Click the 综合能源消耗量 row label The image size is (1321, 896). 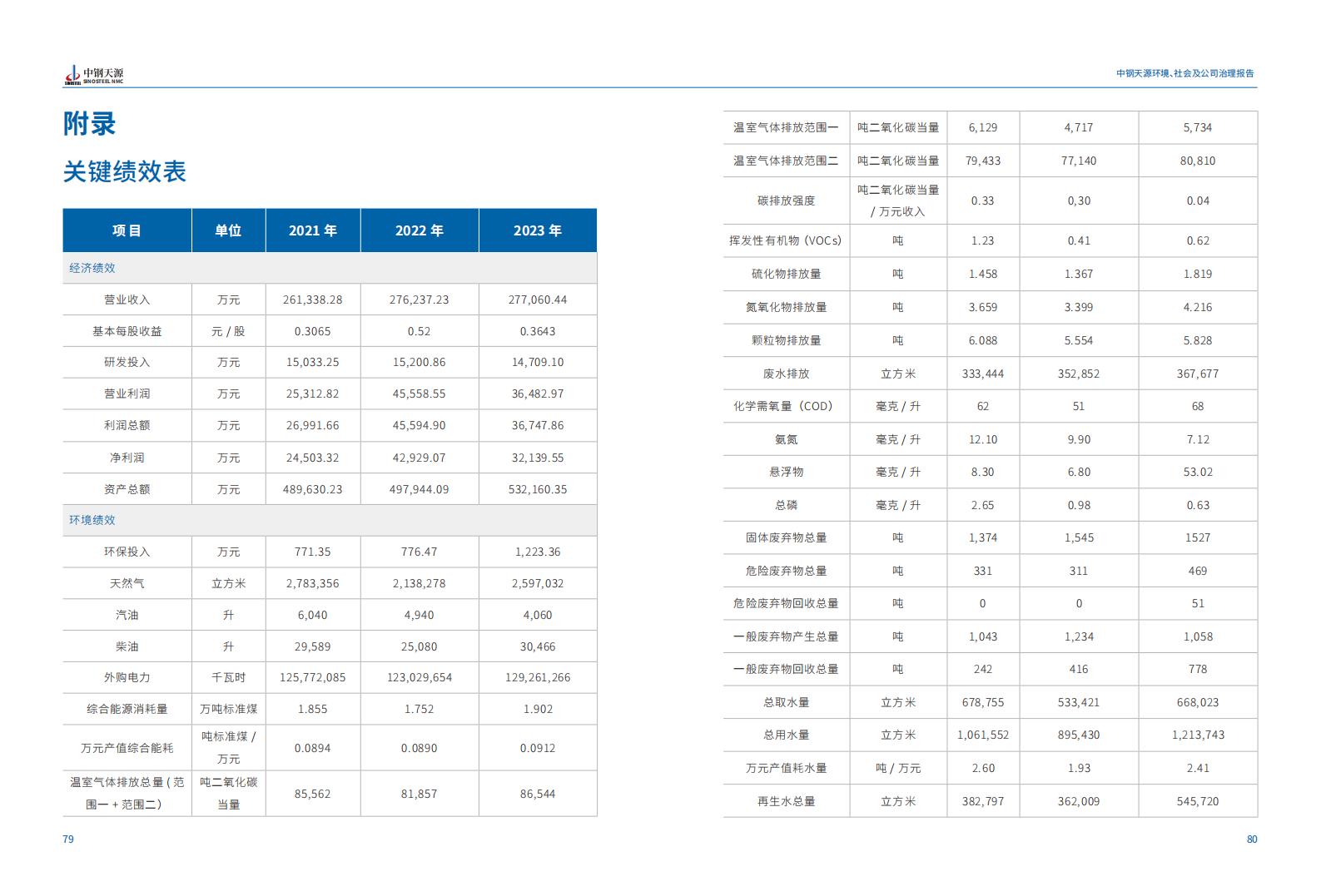(127, 709)
